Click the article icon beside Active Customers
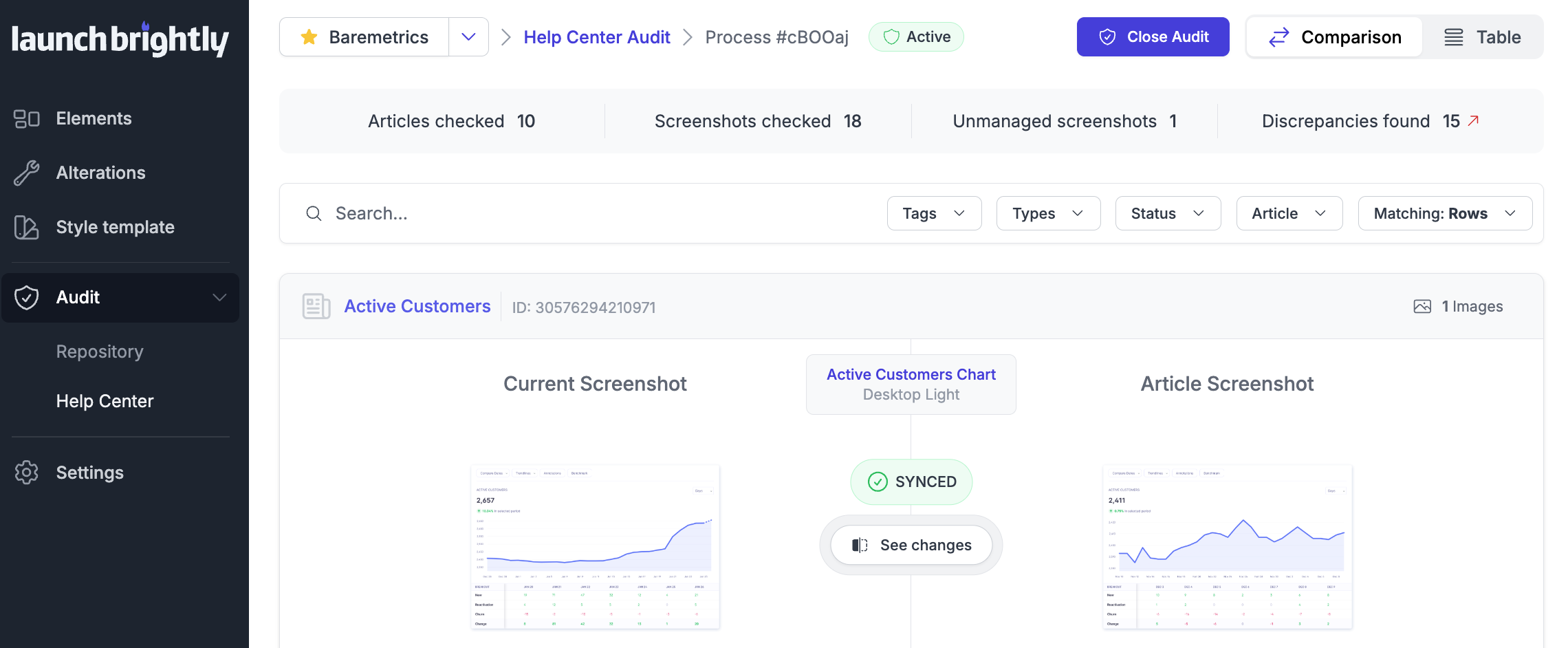The height and width of the screenshot is (648, 1568). 316,306
